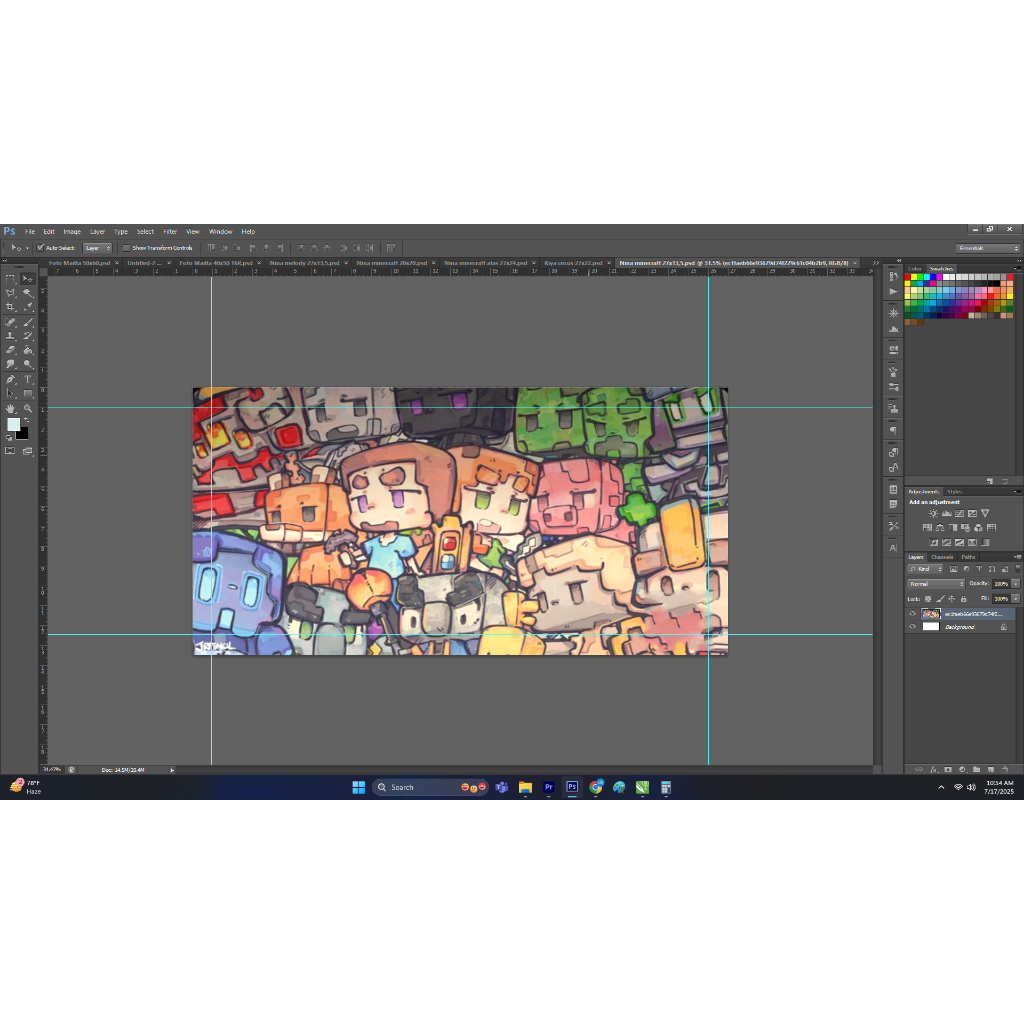Select the Horizontal Type tool
Viewport: 1024px width, 1024px height.
[x=28, y=380]
